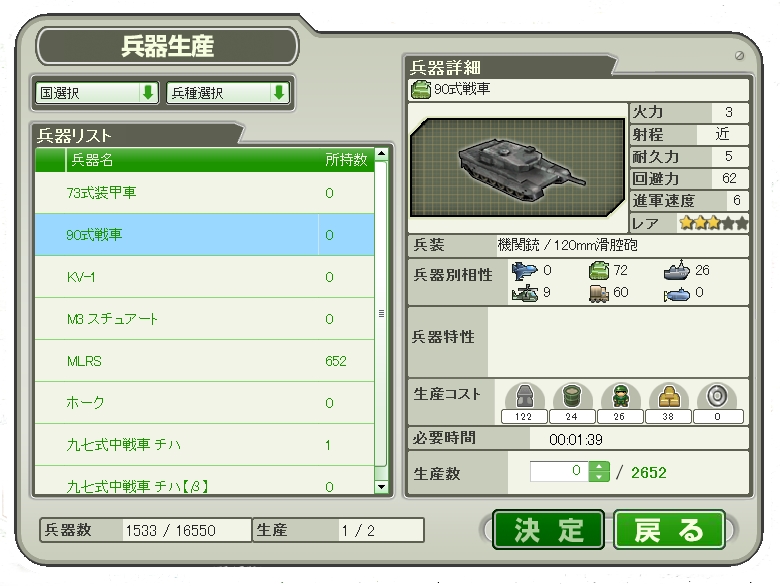Click the aircraft compatibility icon
This screenshot has height=586, width=780.
pos(524,271)
